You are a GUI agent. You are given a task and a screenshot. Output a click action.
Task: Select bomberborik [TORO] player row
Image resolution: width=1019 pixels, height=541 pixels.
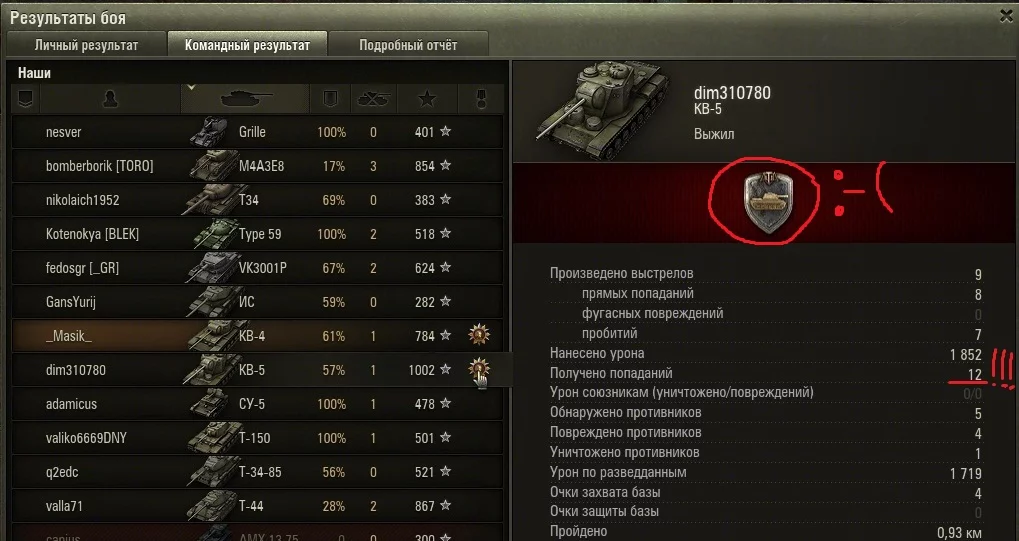(x=257, y=166)
